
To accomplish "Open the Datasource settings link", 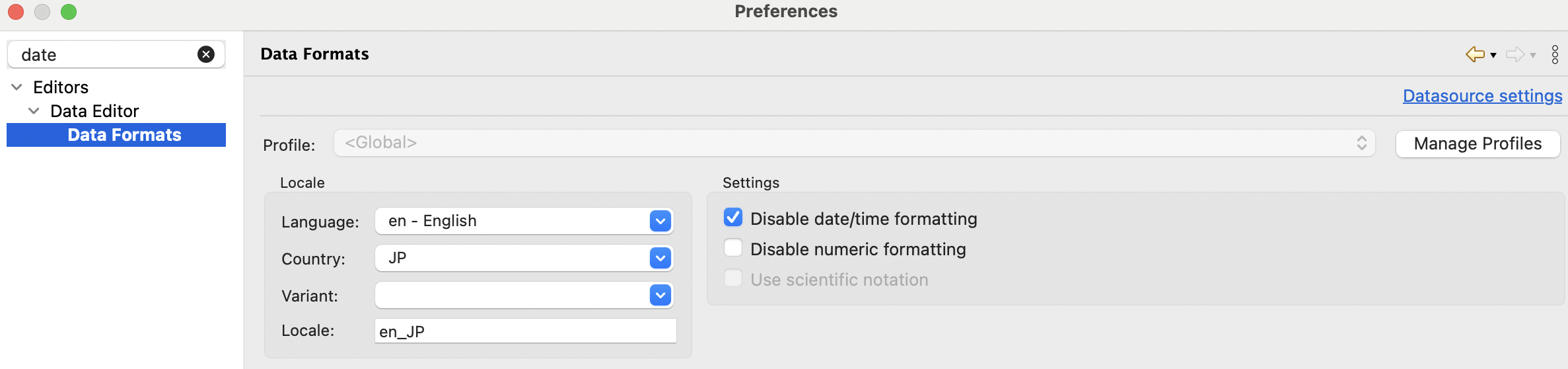I will pos(1482,96).
